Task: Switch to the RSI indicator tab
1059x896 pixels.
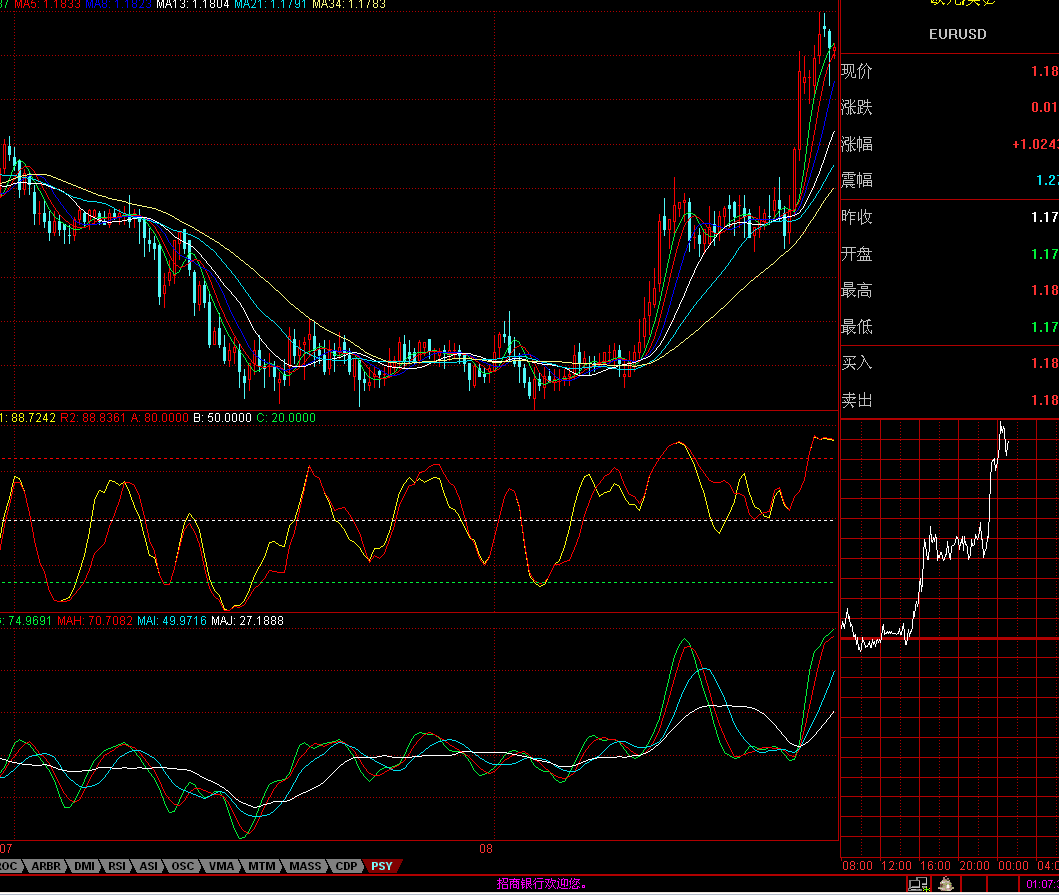Action: click(117, 866)
